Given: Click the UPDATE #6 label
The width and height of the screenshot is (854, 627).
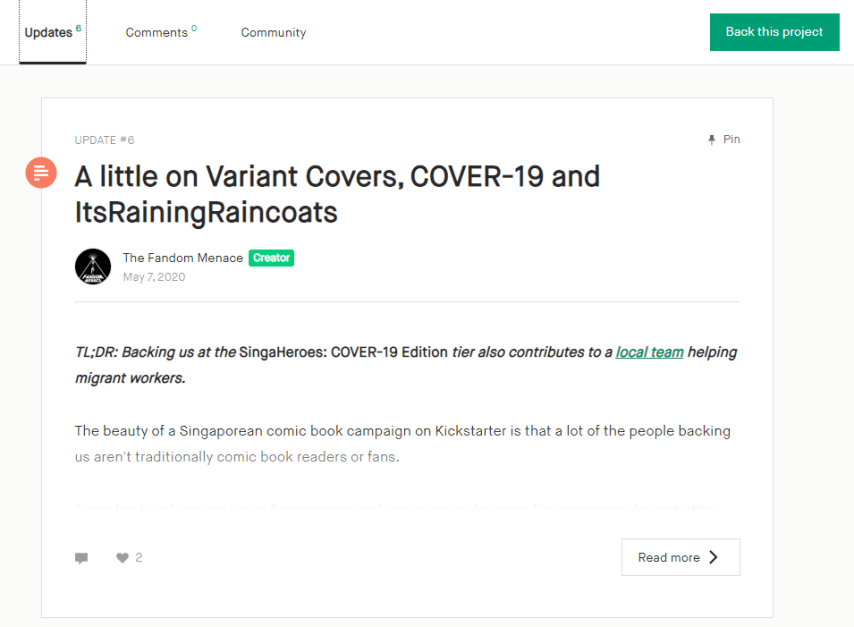Looking at the screenshot, I should click(104, 140).
